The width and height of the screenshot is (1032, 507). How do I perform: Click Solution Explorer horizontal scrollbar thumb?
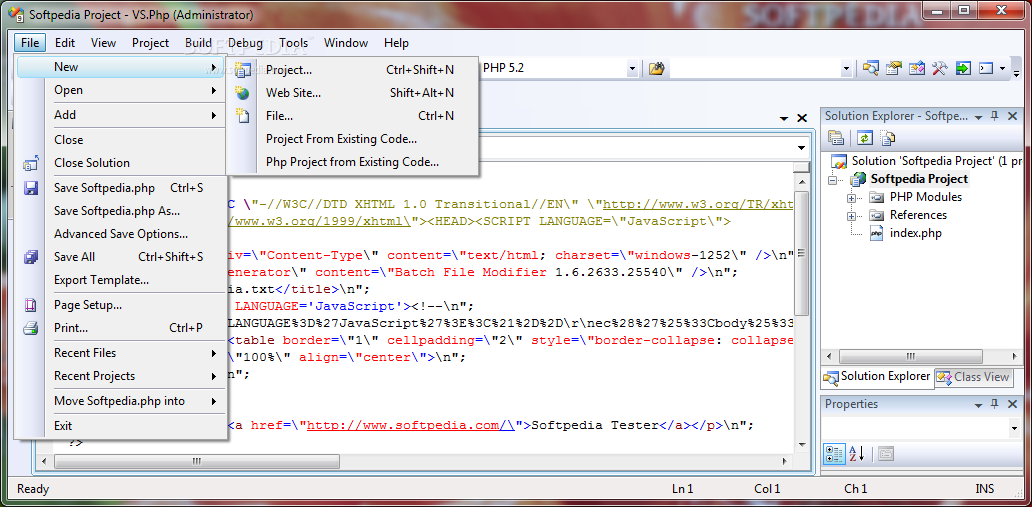pos(911,356)
